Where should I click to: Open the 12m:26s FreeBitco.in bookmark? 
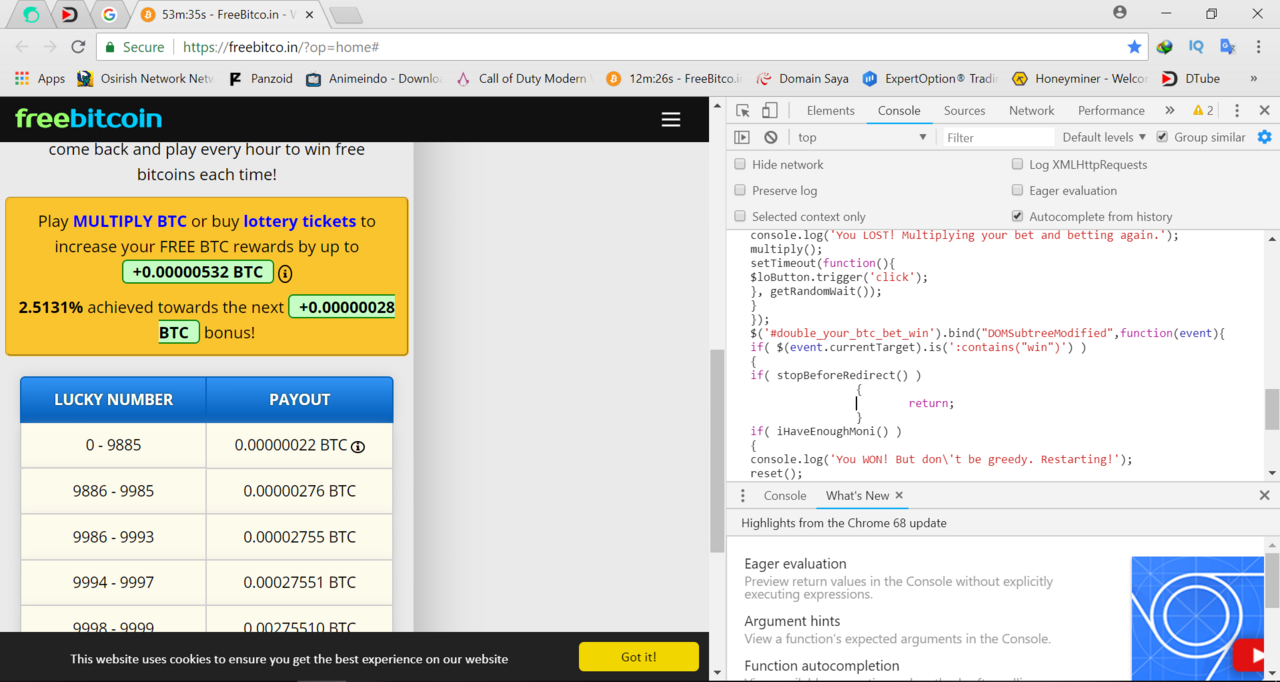coord(673,78)
